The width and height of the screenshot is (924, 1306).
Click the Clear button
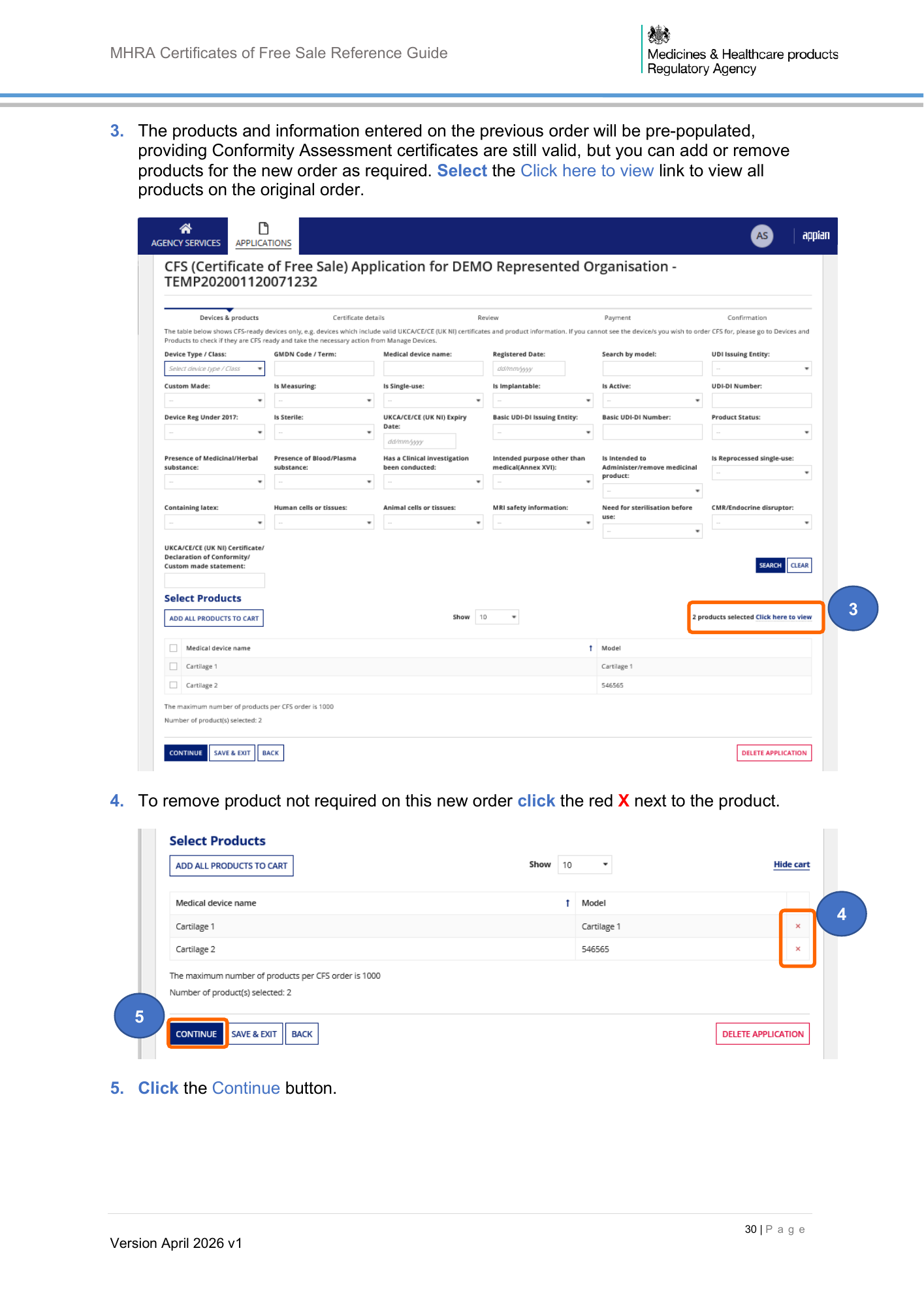[799, 565]
